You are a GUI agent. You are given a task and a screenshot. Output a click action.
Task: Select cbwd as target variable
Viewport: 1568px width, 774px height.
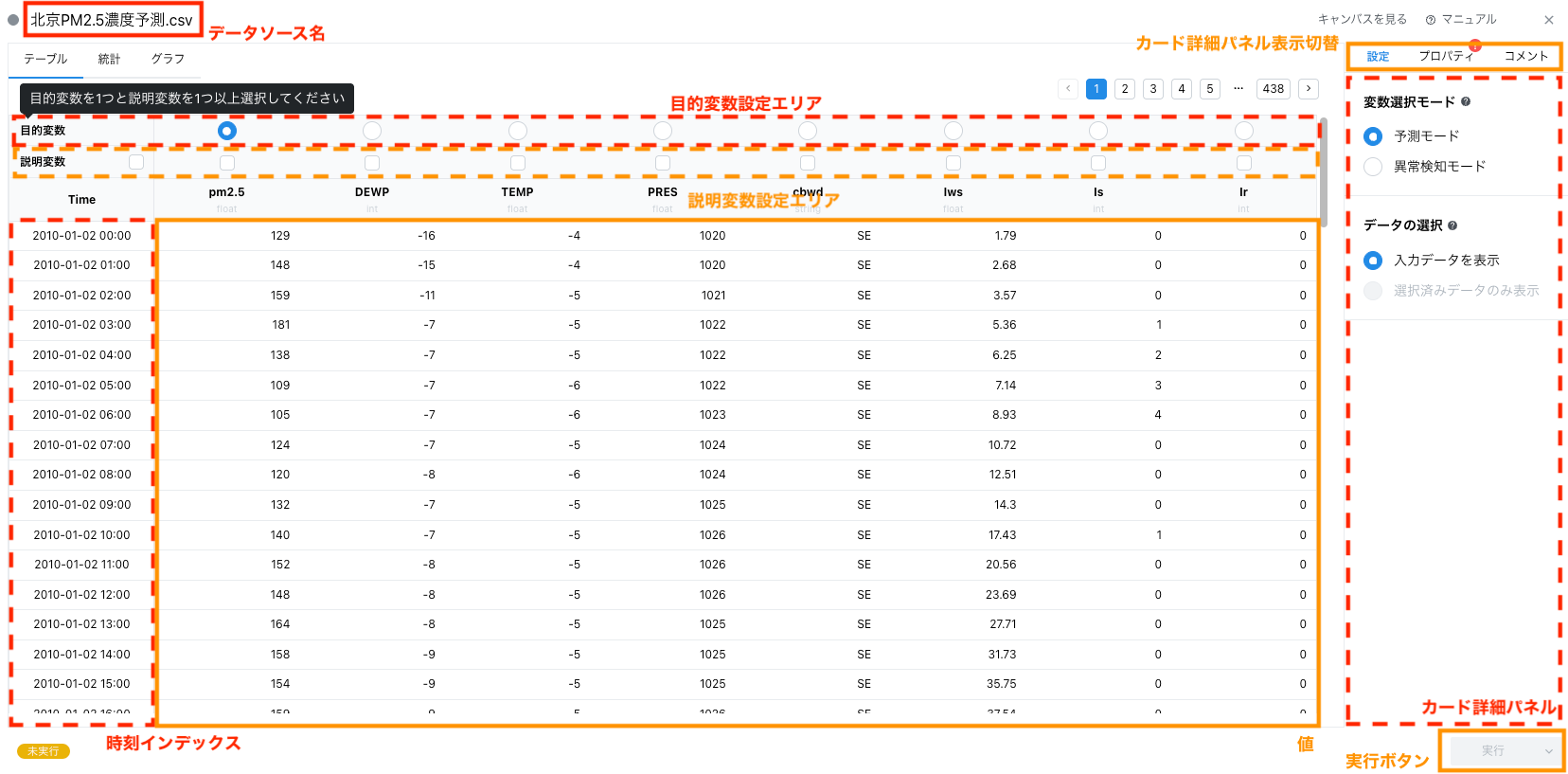coord(808,131)
